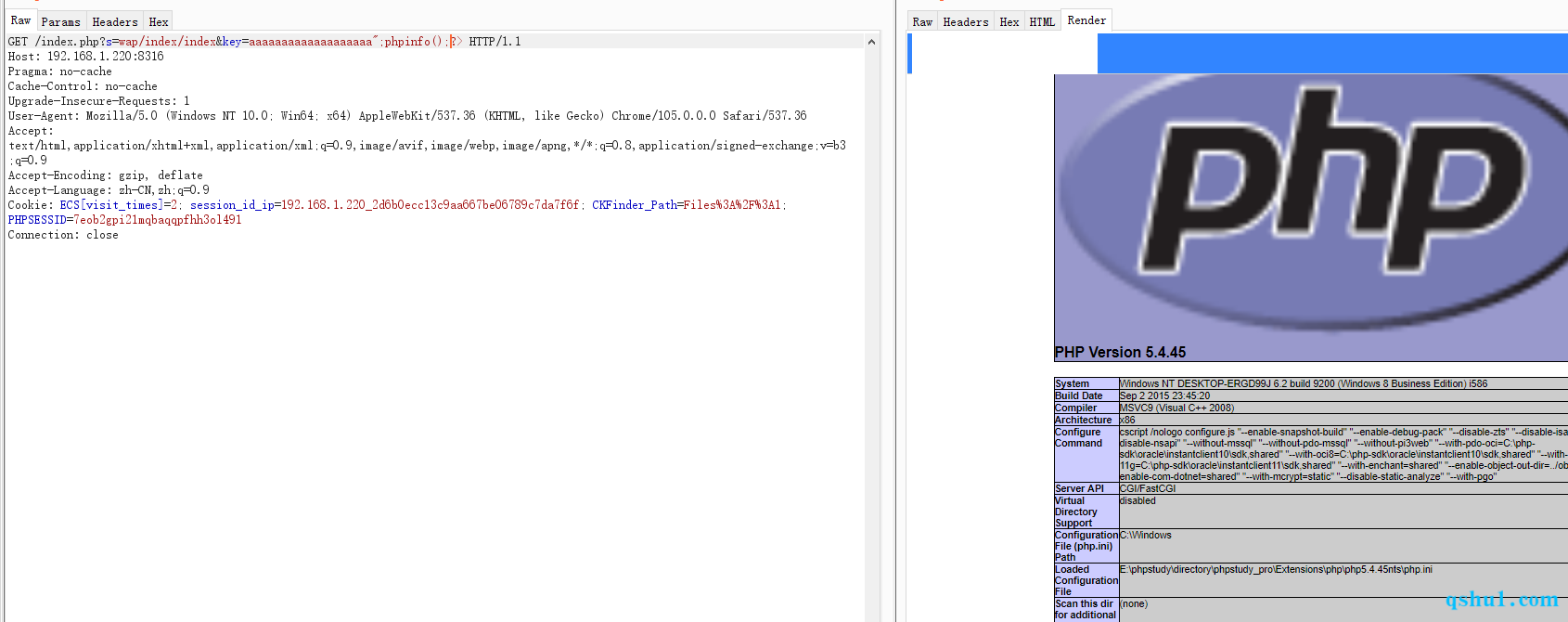
Task: Click the (none) scan dir value
Action: tap(1134, 603)
